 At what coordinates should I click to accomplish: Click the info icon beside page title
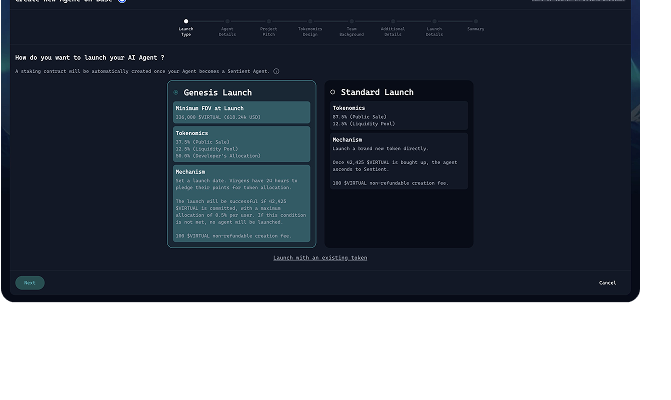click(122, 1)
